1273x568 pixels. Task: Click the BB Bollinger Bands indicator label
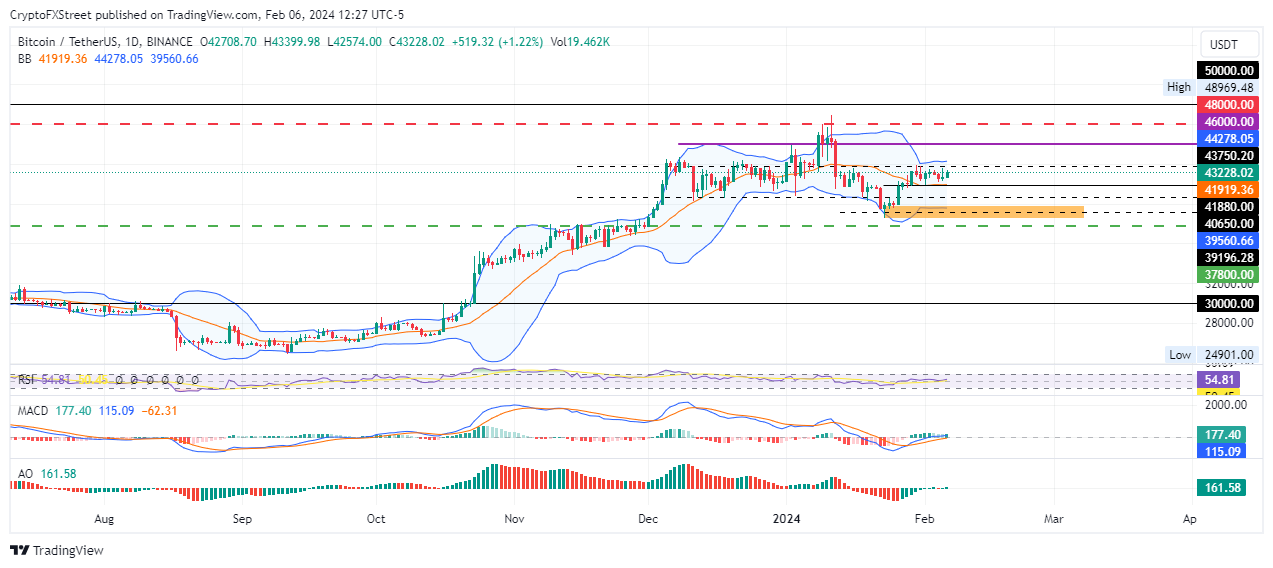pyautogui.click(x=26, y=59)
